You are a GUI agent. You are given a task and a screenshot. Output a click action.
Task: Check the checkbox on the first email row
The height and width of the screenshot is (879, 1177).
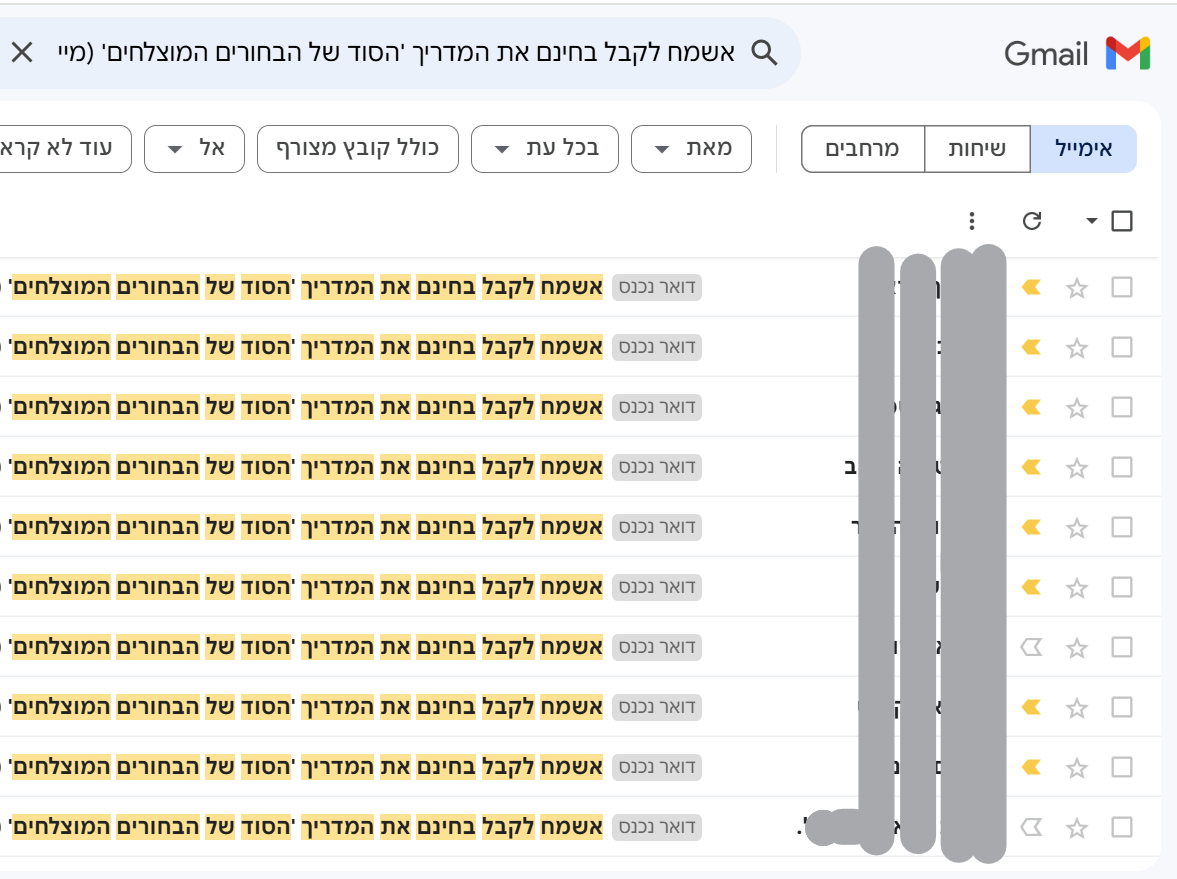(x=1122, y=287)
